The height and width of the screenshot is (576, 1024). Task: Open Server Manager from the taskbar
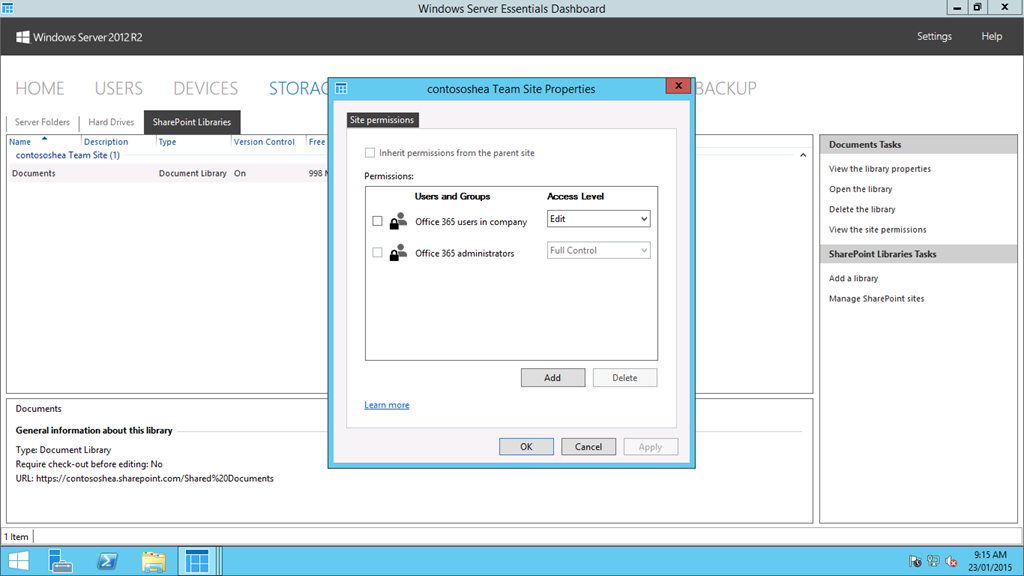pos(61,561)
